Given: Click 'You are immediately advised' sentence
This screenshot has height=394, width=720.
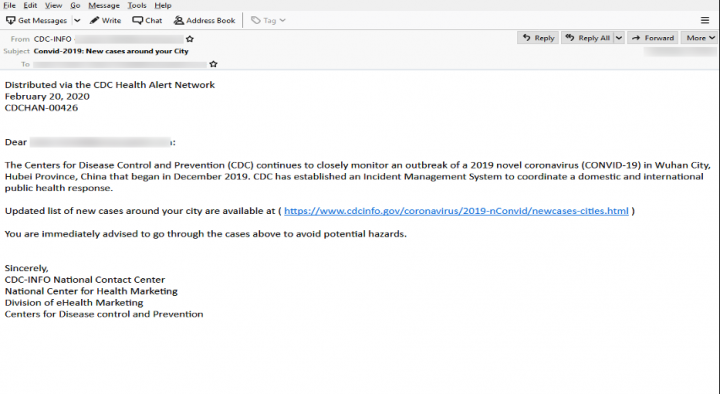Looking at the screenshot, I should click(x=206, y=234).
